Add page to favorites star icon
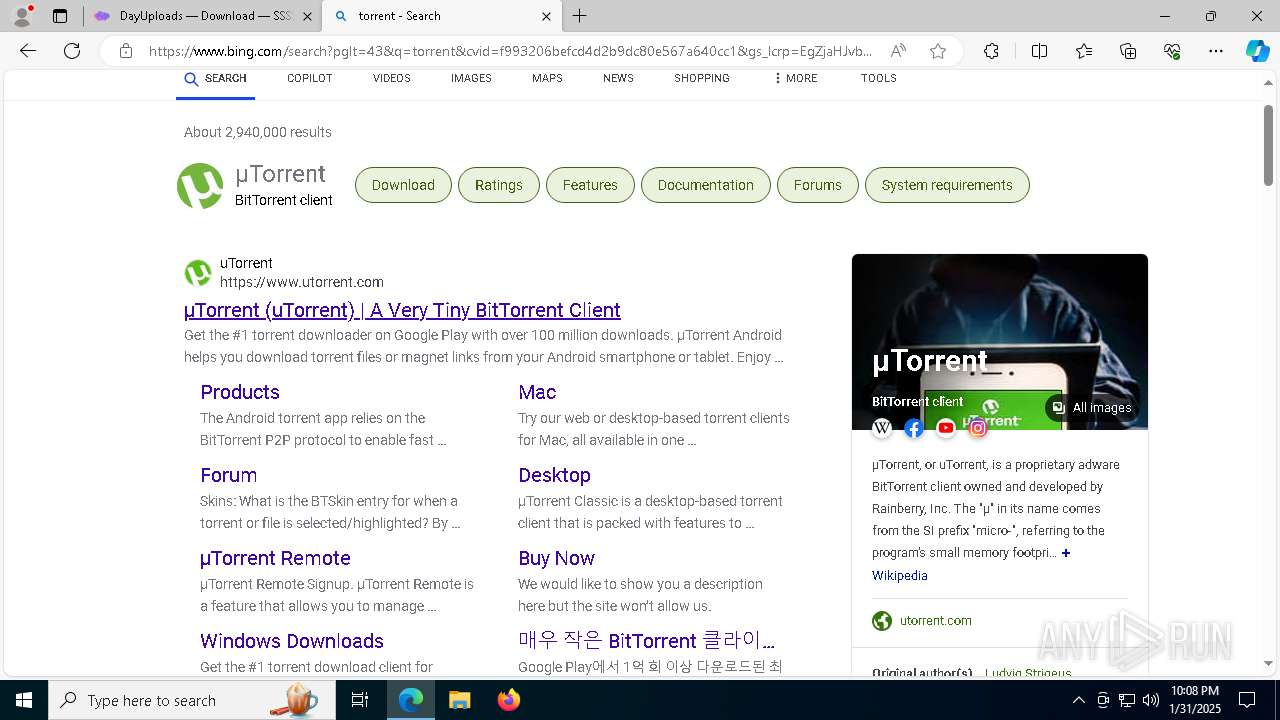The height and width of the screenshot is (720, 1280). tap(938, 51)
